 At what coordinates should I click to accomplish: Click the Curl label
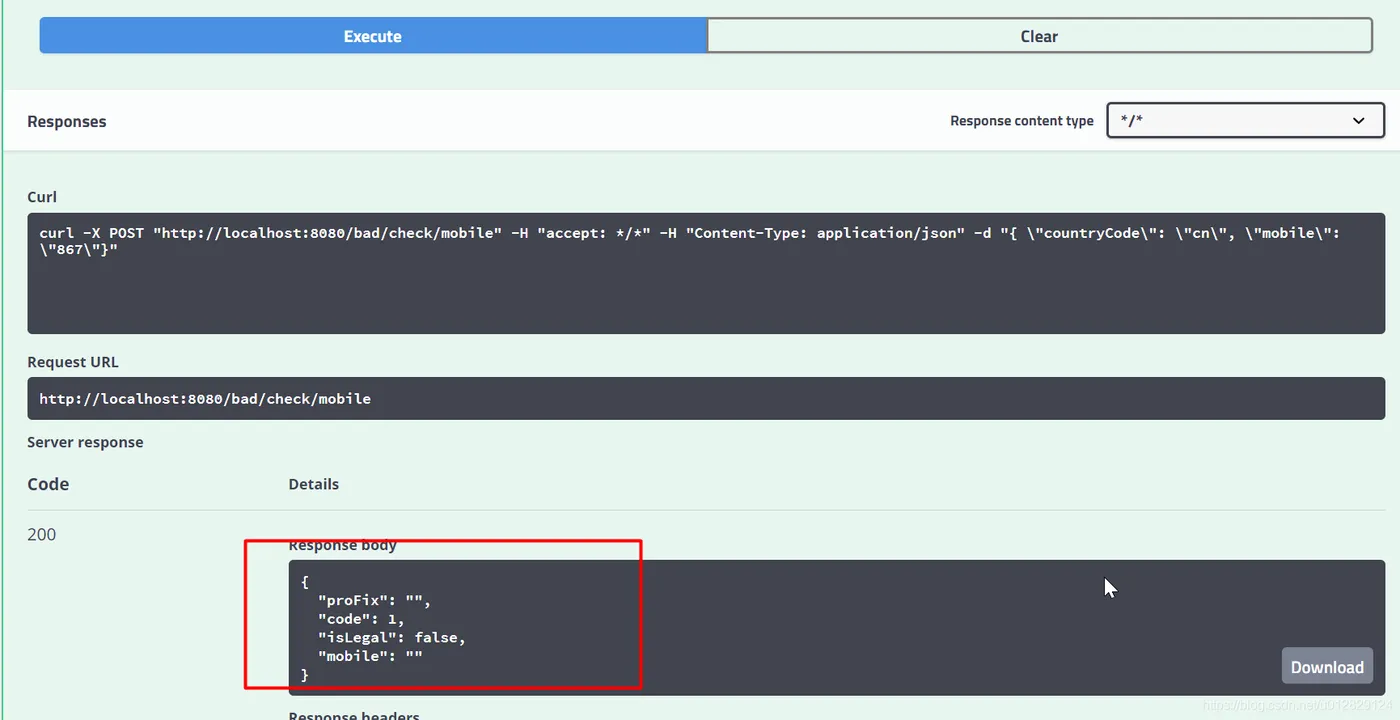pyautogui.click(x=42, y=197)
